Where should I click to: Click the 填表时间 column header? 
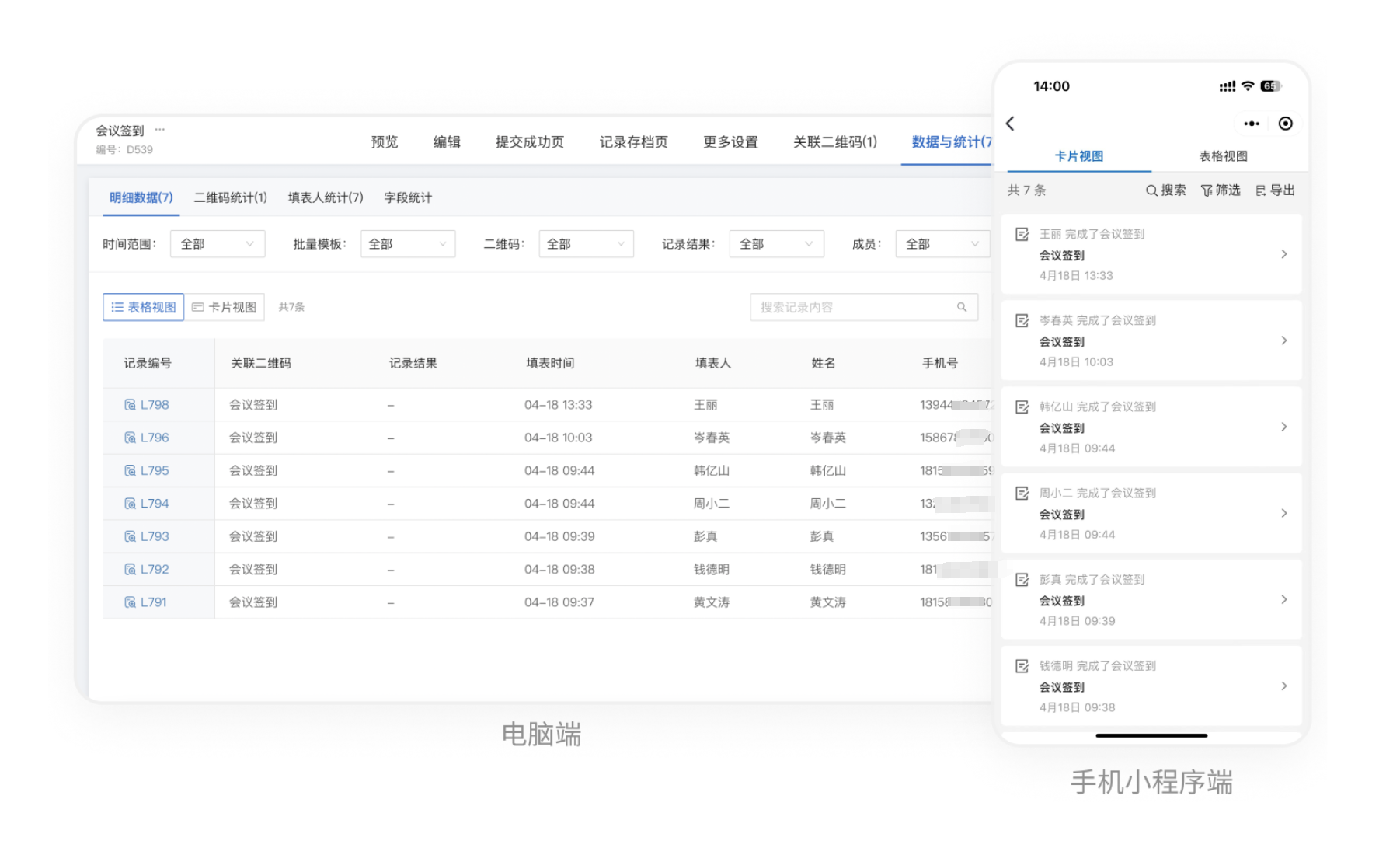(550, 363)
